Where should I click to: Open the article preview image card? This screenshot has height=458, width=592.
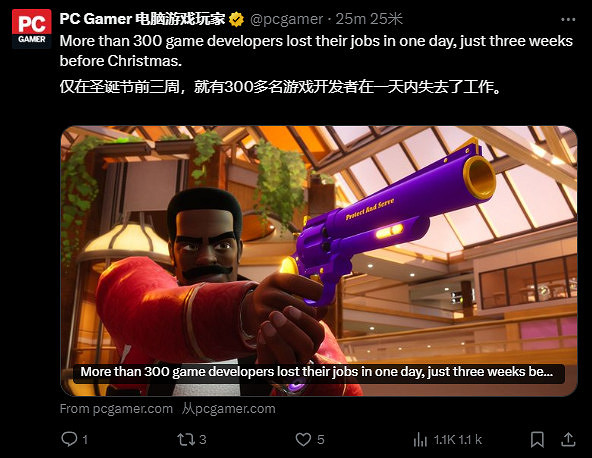coord(319,261)
